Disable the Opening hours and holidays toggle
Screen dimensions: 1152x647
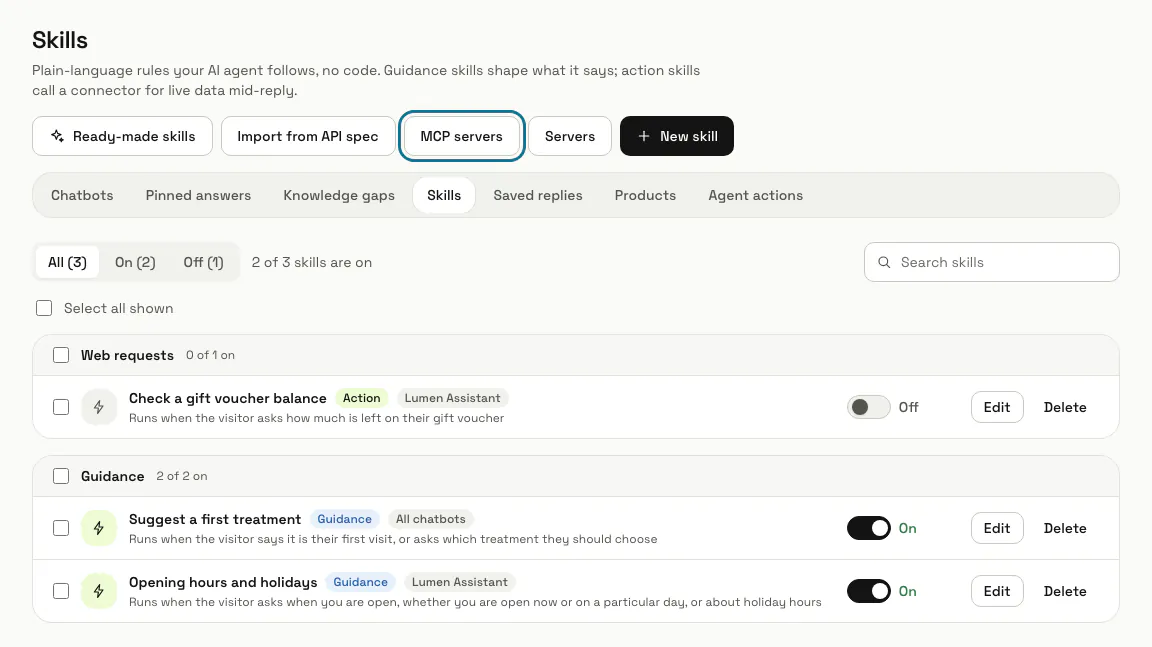click(868, 591)
